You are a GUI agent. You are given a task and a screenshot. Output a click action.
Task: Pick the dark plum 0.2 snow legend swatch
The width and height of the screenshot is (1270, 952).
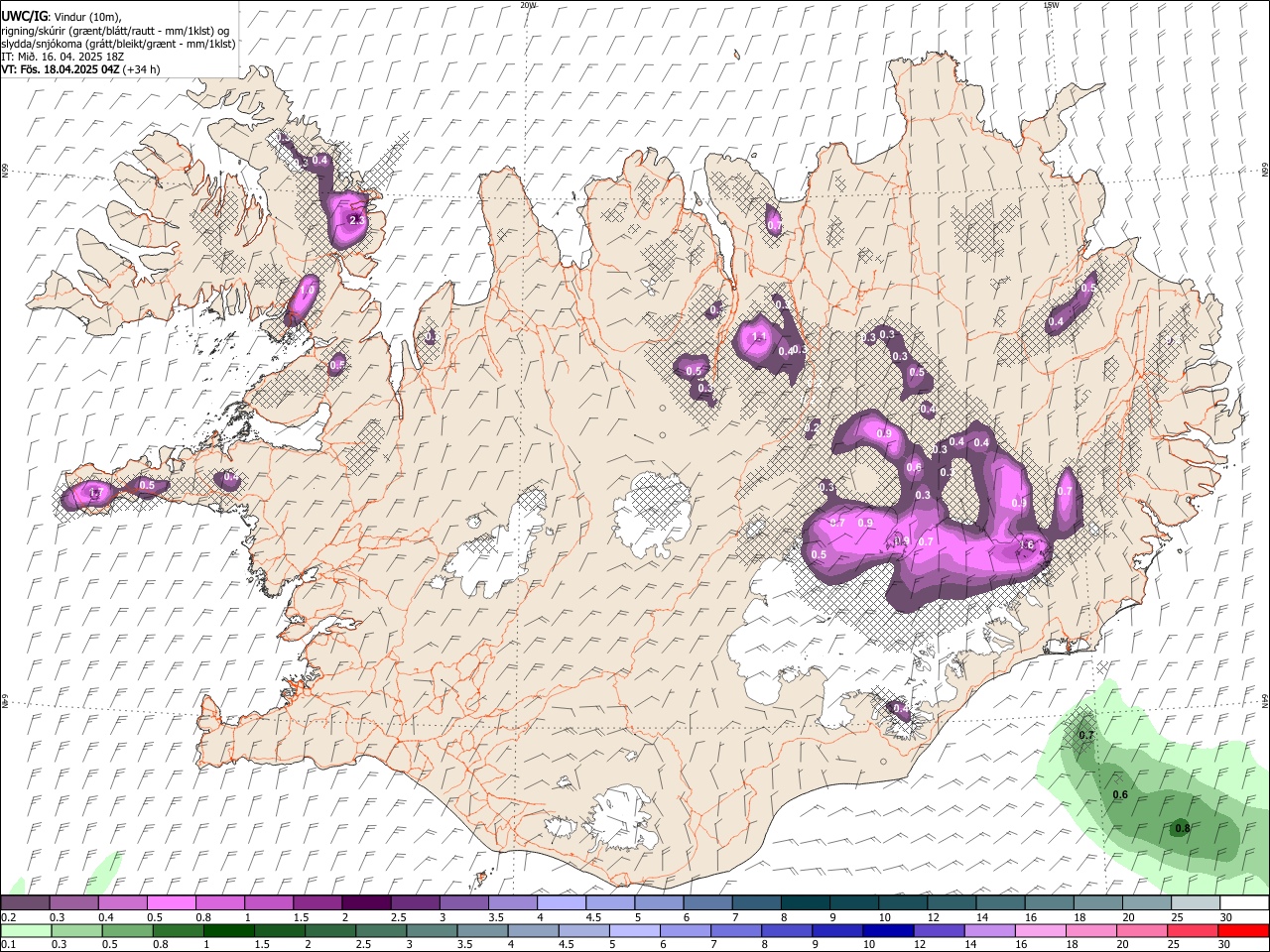pyautogui.click(x=25, y=903)
